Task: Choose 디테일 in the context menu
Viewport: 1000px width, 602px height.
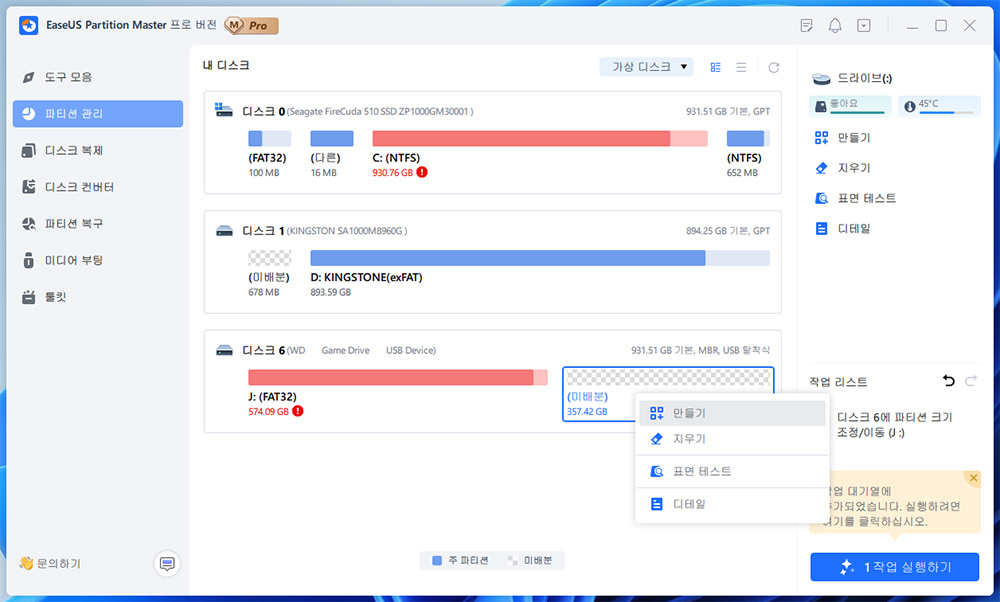Action: coord(732,504)
